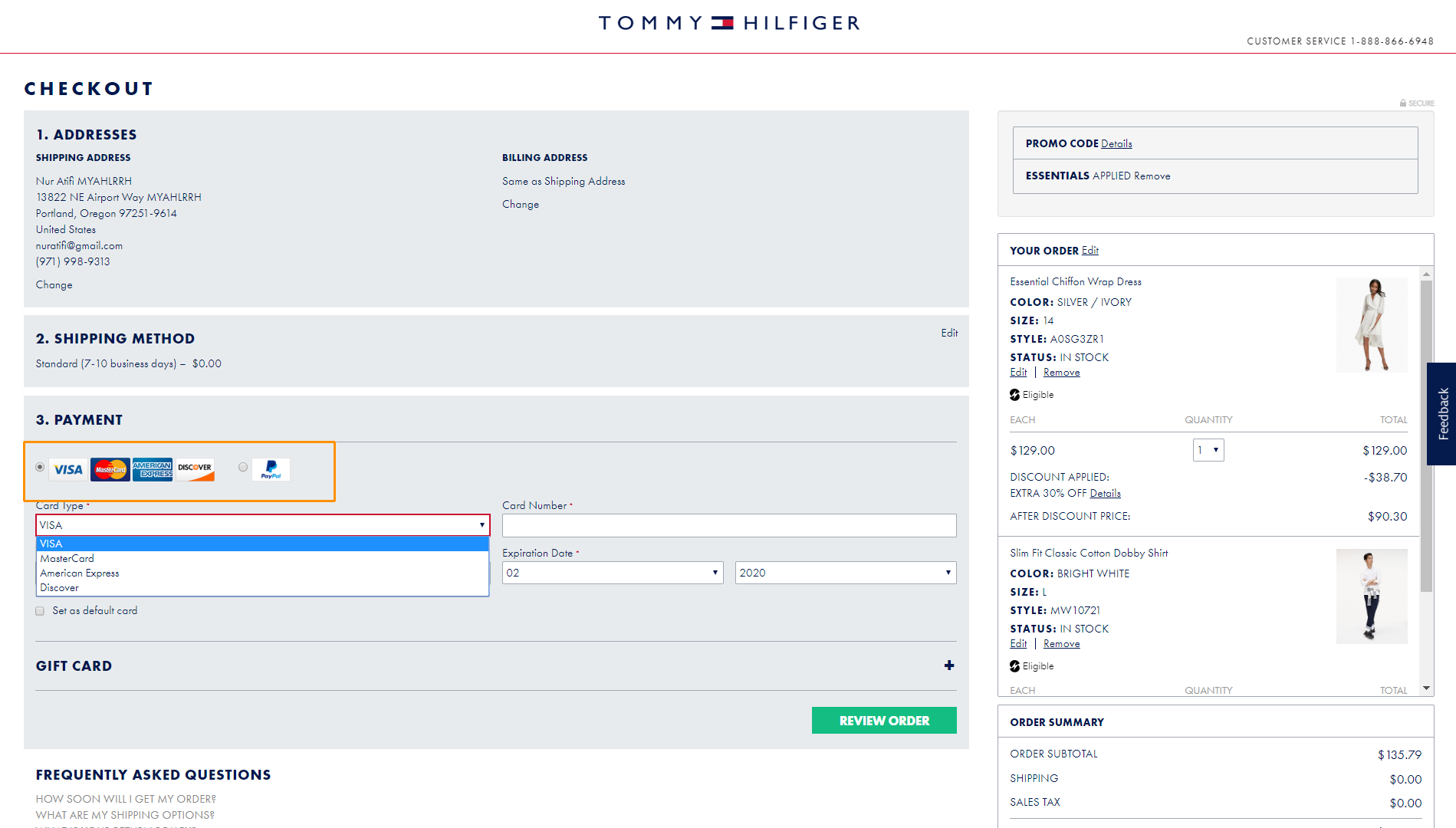This screenshot has height=828, width=1456.
Task: Select the credit card radio button
Action: click(x=40, y=467)
